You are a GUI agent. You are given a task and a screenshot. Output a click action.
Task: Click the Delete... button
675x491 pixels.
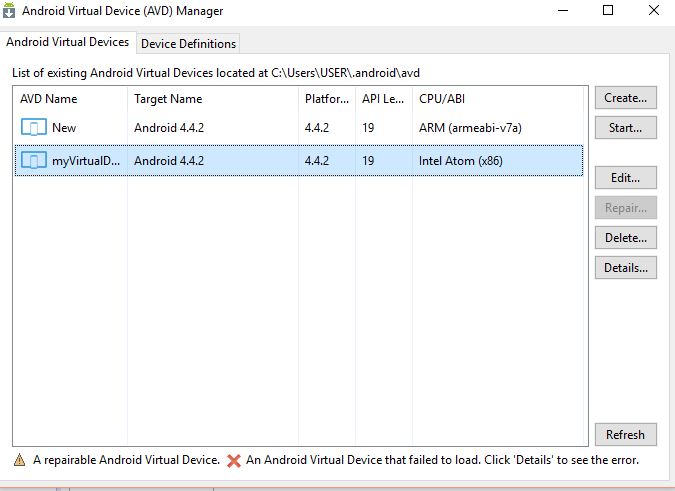click(x=625, y=238)
